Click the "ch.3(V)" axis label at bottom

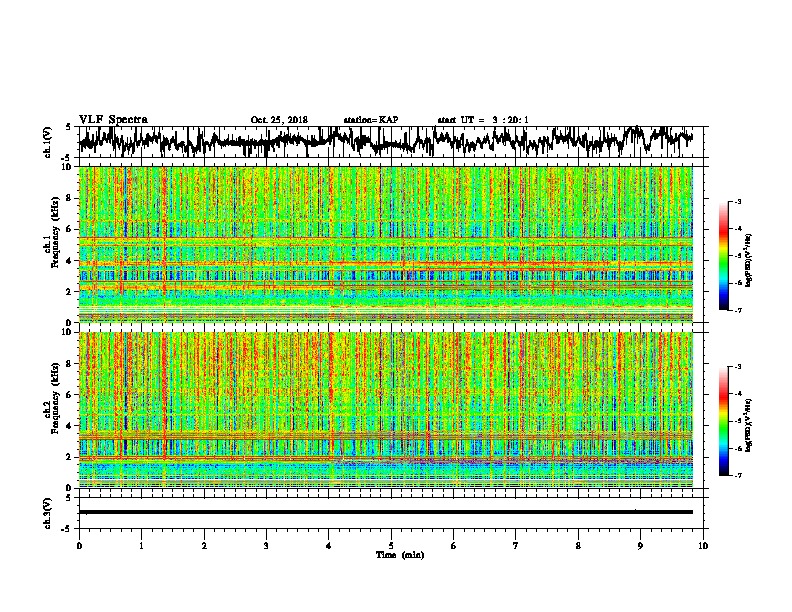tap(47, 514)
